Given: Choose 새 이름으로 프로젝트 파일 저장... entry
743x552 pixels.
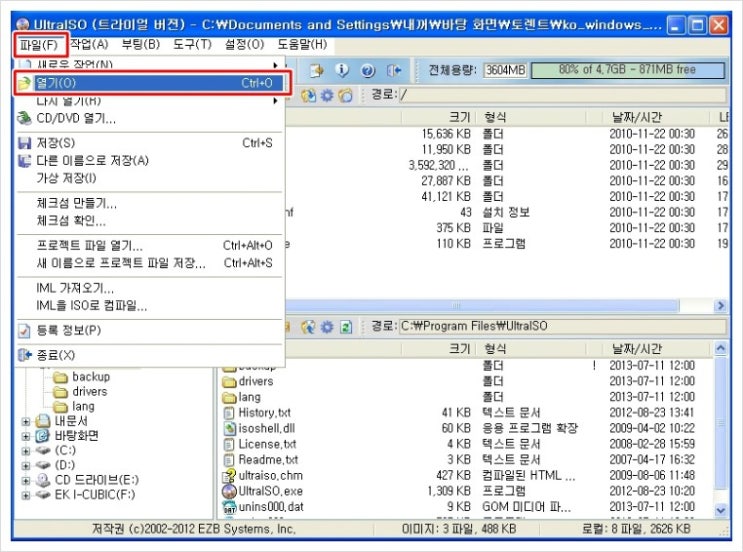Looking at the screenshot, I should coord(151,263).
